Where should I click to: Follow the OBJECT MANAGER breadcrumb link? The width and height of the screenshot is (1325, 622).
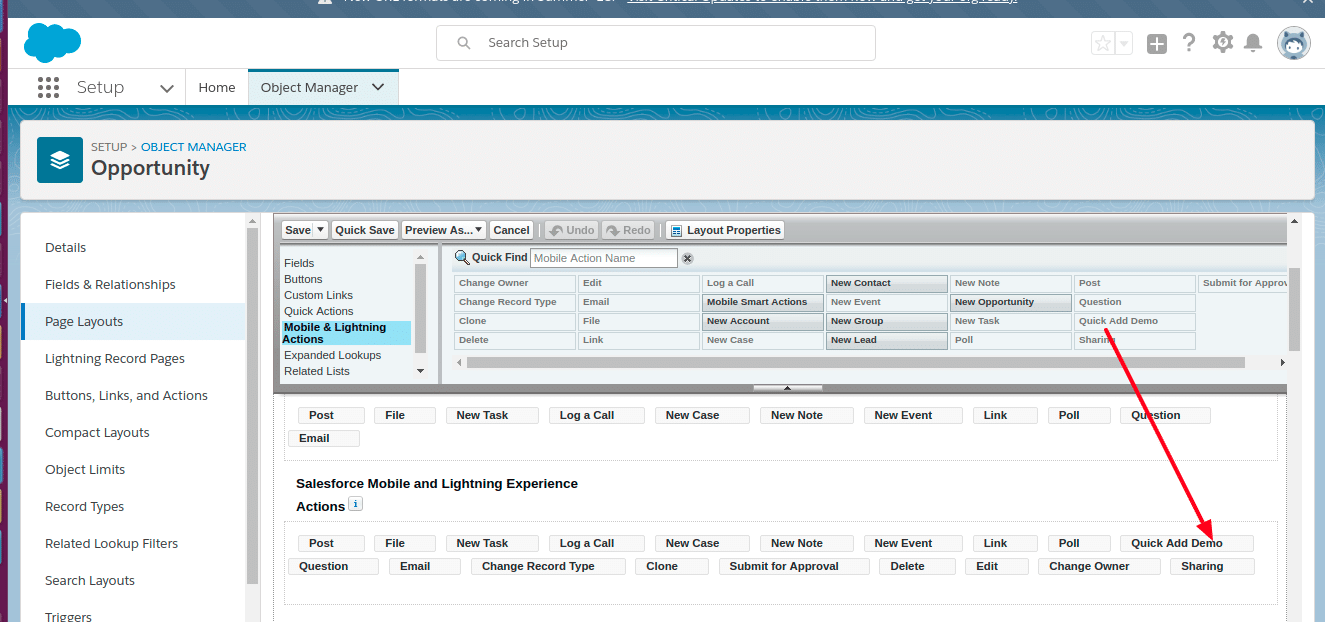[x=193, y=147]
